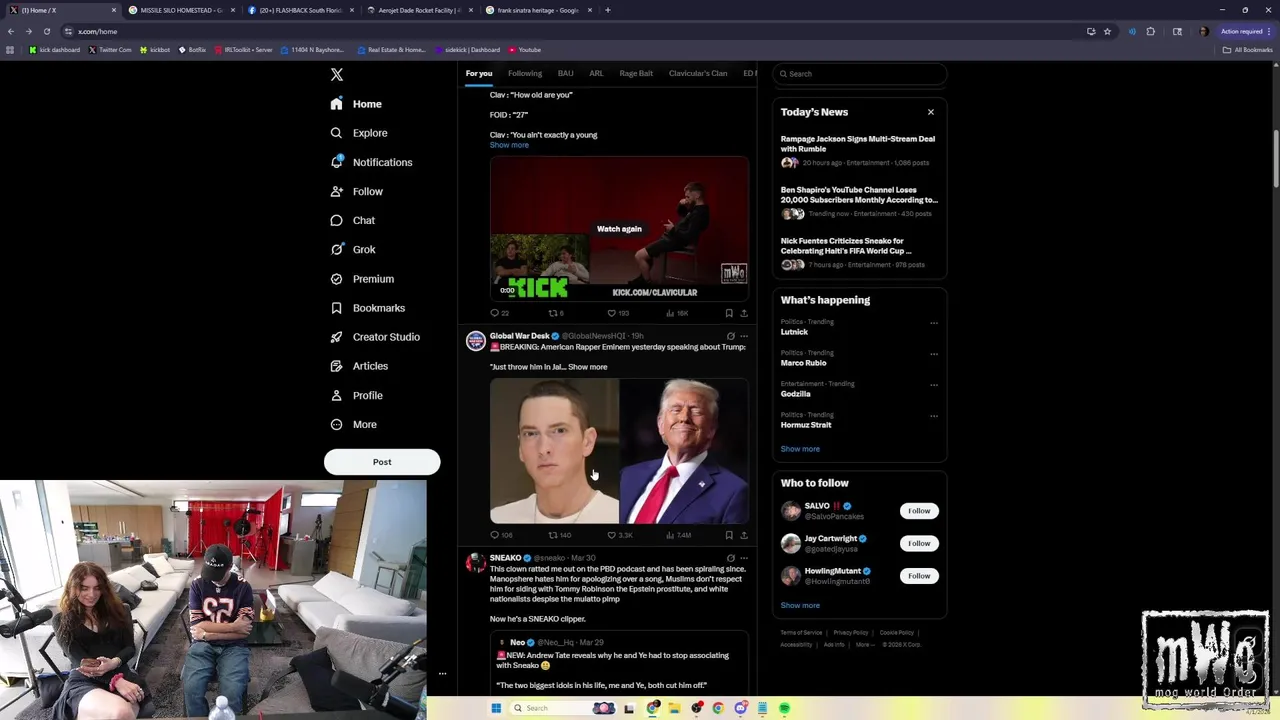1280x720 pixels.
Task: Open the Hormuz Strait trending topic
Action: 806,425
